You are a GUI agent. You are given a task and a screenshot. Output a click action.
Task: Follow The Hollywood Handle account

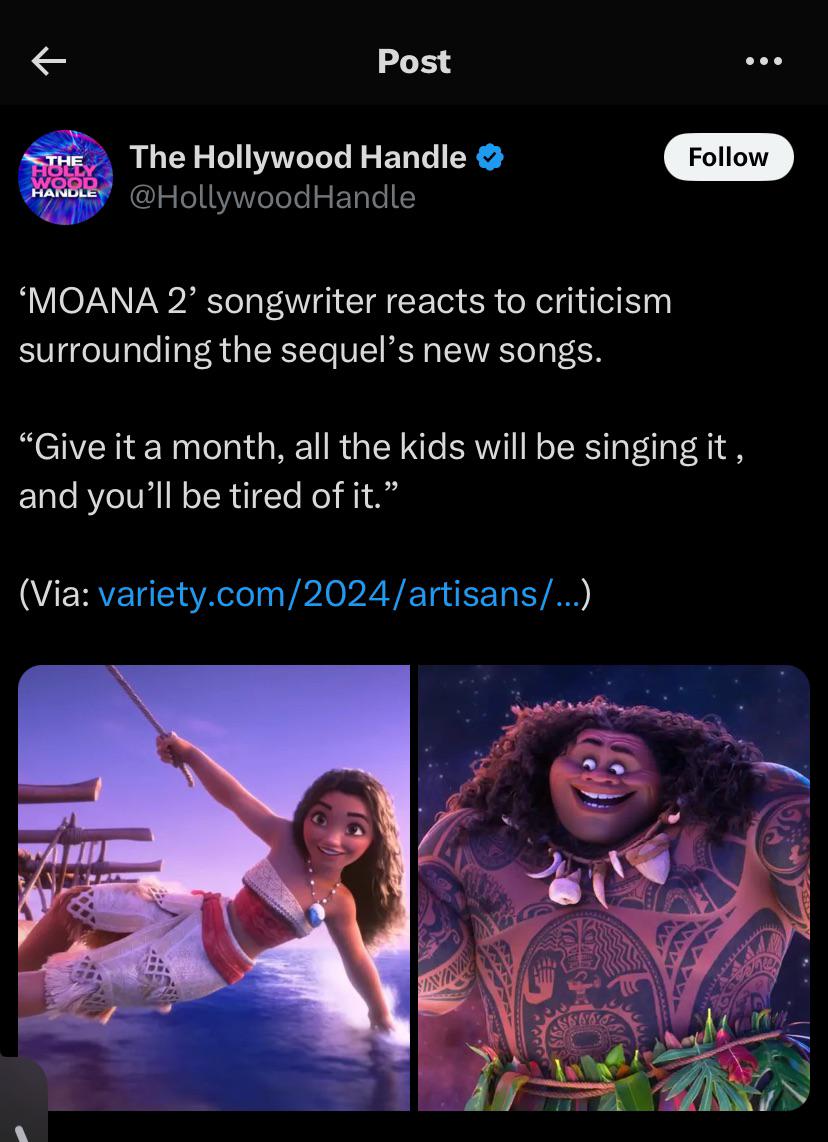(x=728, y=157)
